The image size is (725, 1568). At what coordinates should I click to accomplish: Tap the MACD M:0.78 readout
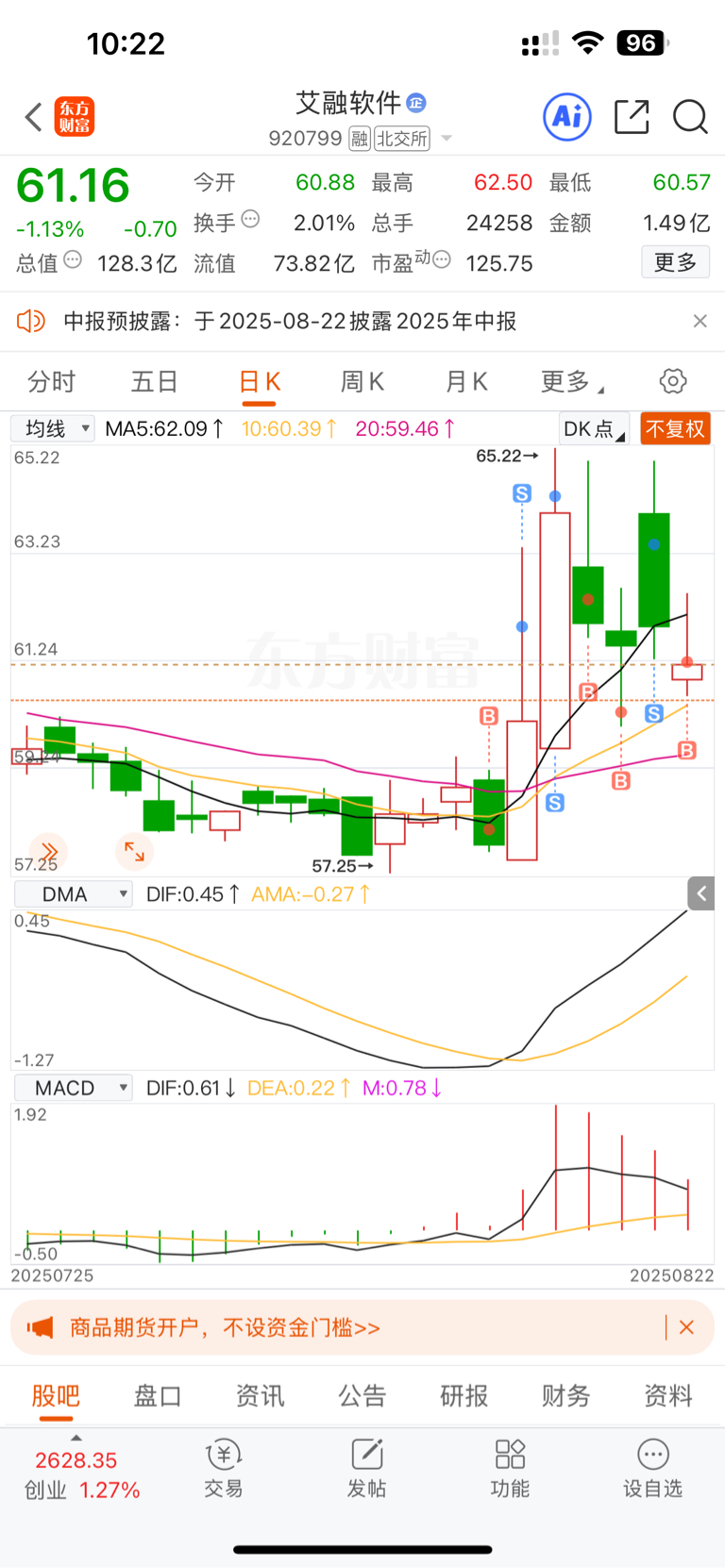(402, 1088)
